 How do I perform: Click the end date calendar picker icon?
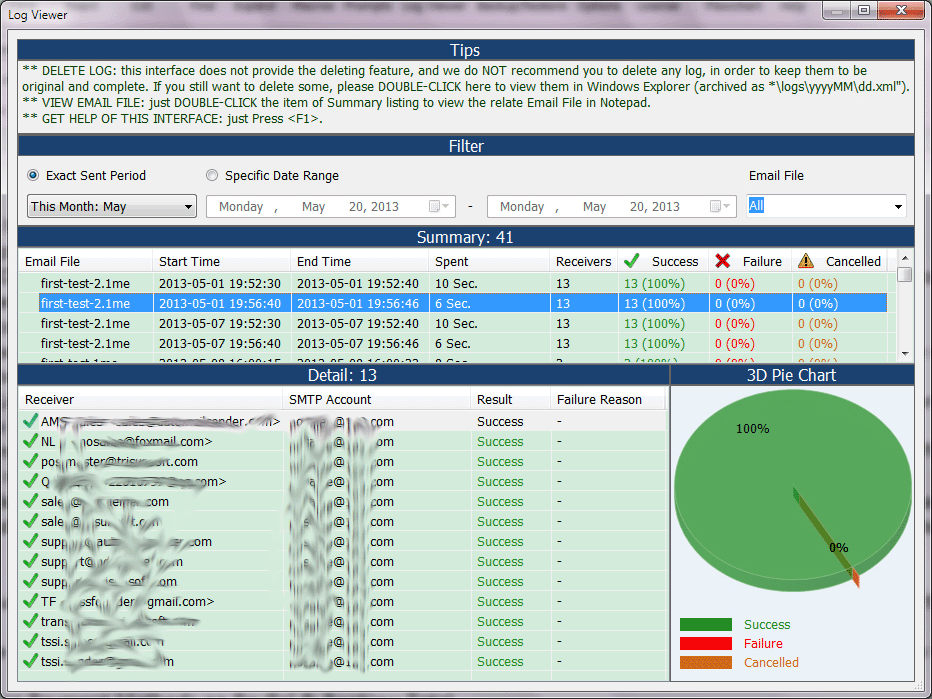720,206
